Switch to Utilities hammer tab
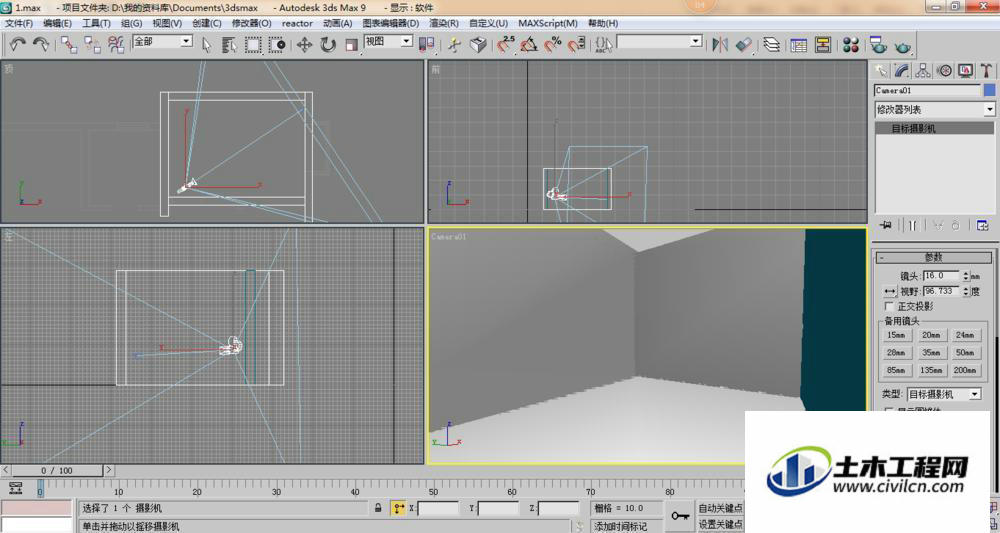The width and height of the screenshot is (1000, 533). (986, 70)
